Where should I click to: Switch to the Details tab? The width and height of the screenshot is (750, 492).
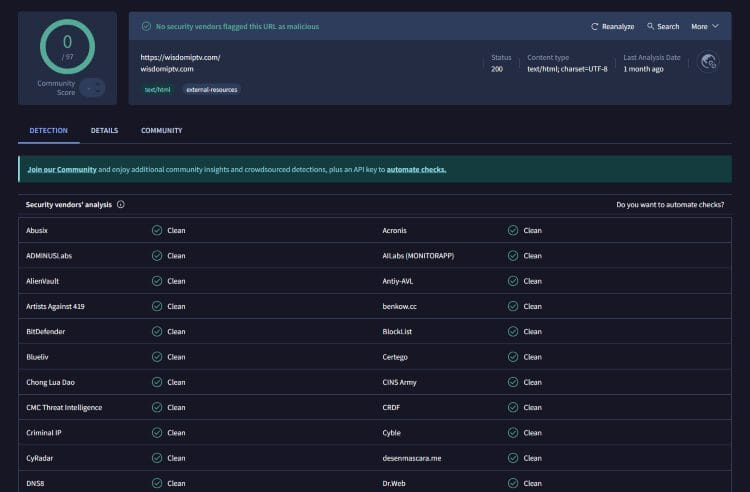104,131
